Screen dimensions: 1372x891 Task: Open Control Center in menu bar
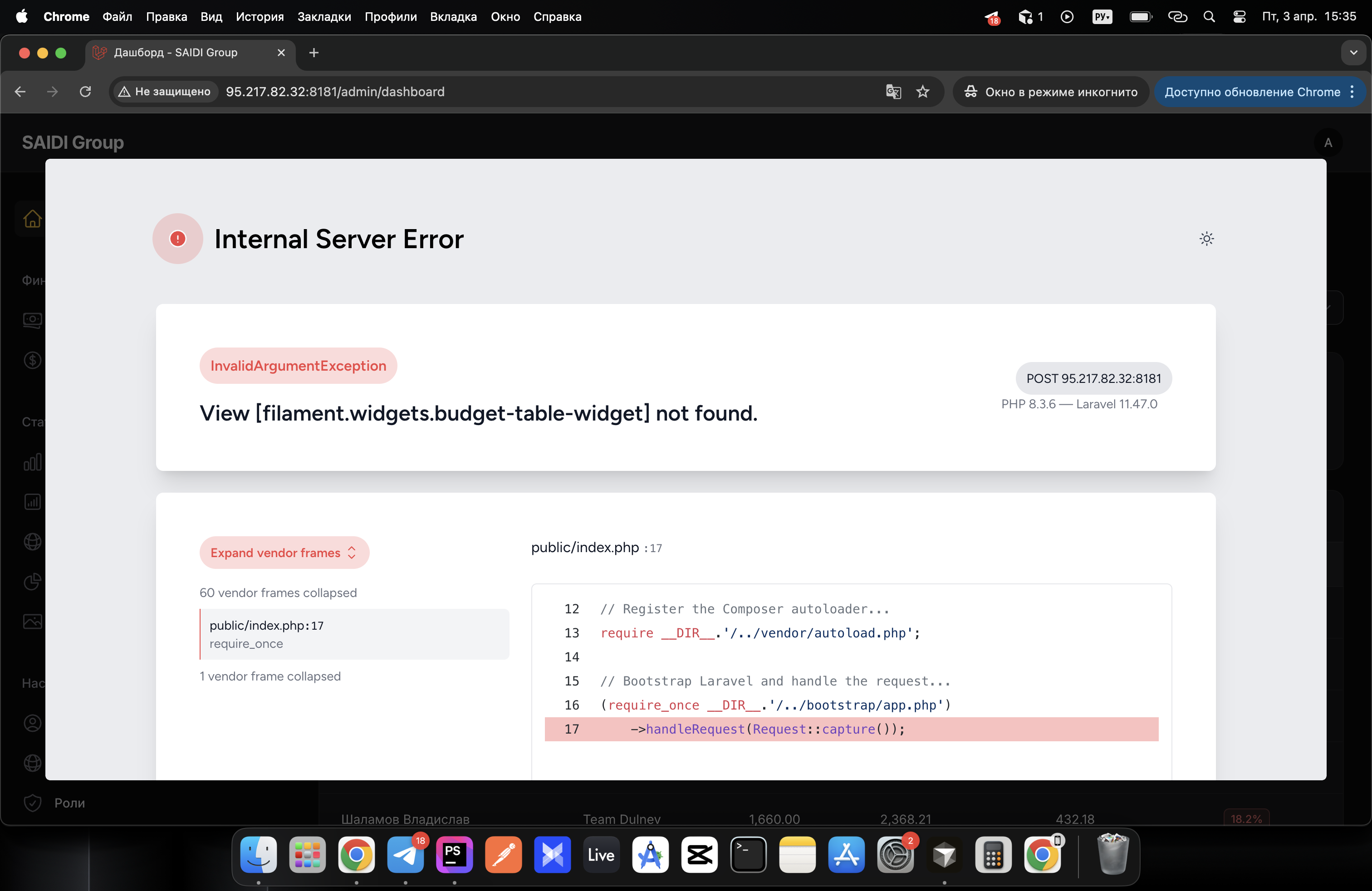[x=1240, y=17]
